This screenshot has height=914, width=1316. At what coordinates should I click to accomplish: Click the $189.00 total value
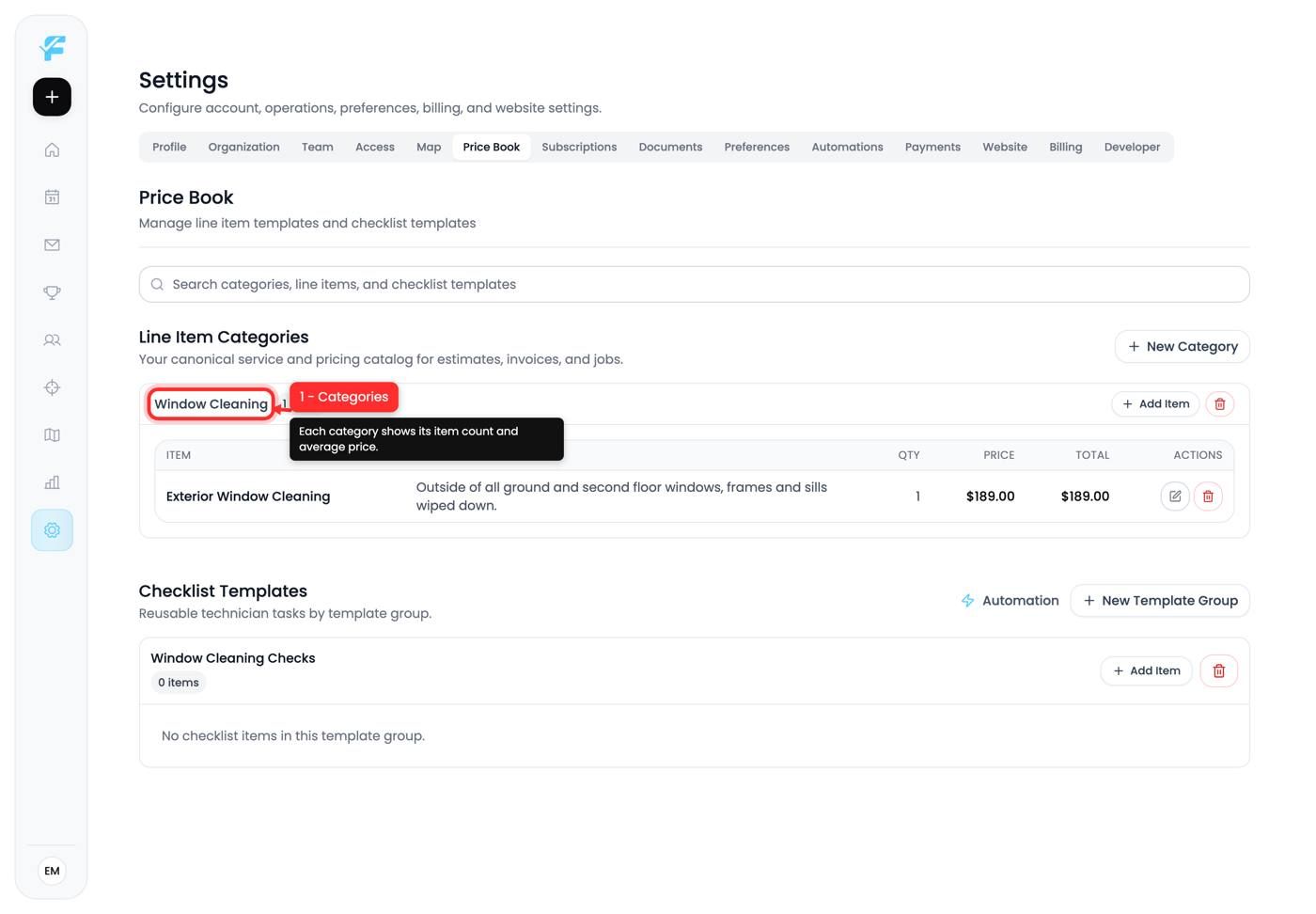(1085, 496)
